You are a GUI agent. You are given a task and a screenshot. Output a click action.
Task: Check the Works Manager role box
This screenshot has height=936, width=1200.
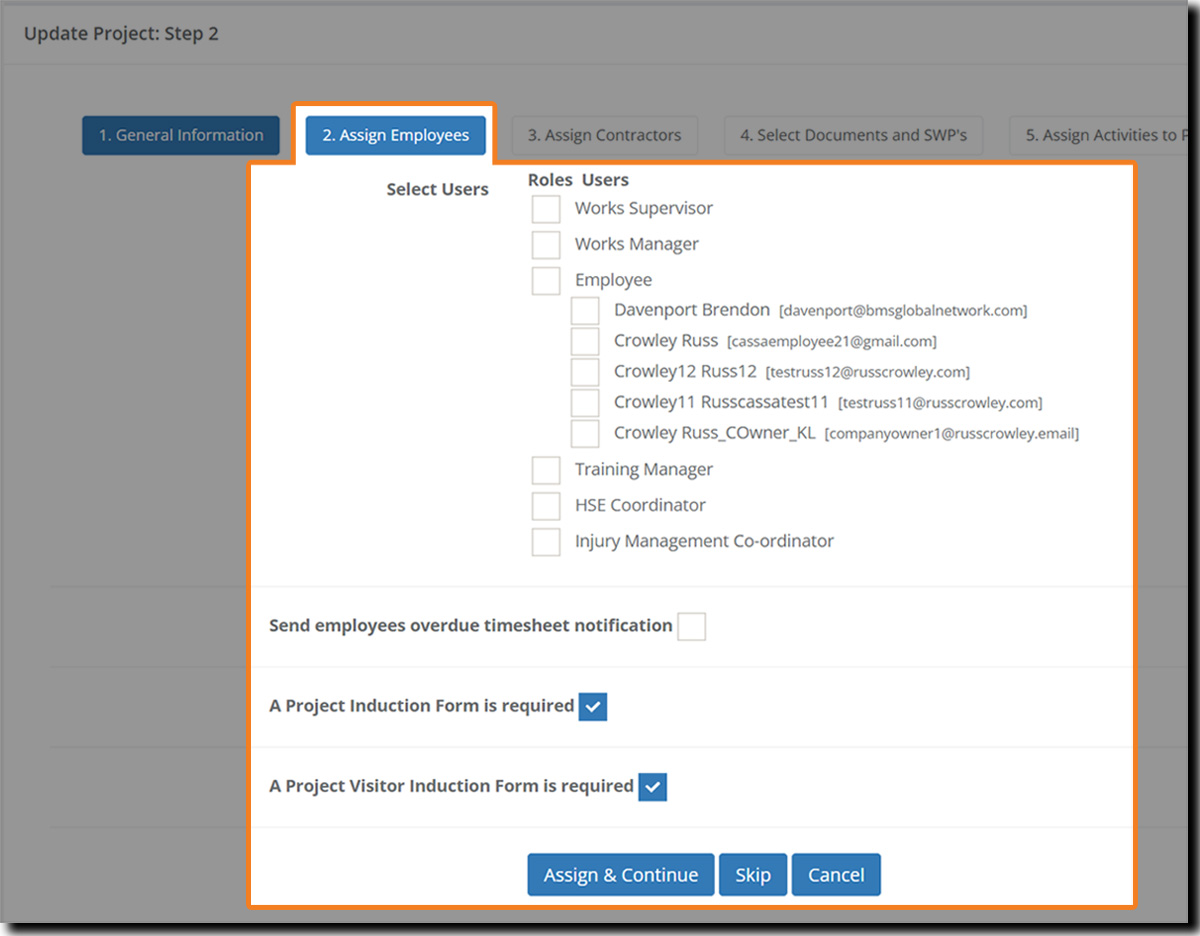(x=546, y=245)
